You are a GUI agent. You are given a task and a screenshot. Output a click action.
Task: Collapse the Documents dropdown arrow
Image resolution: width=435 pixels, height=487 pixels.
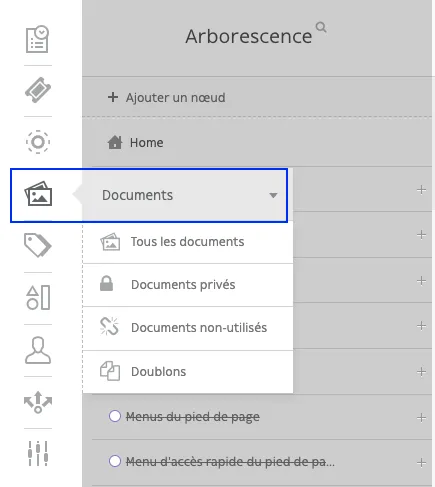(273, 195)
